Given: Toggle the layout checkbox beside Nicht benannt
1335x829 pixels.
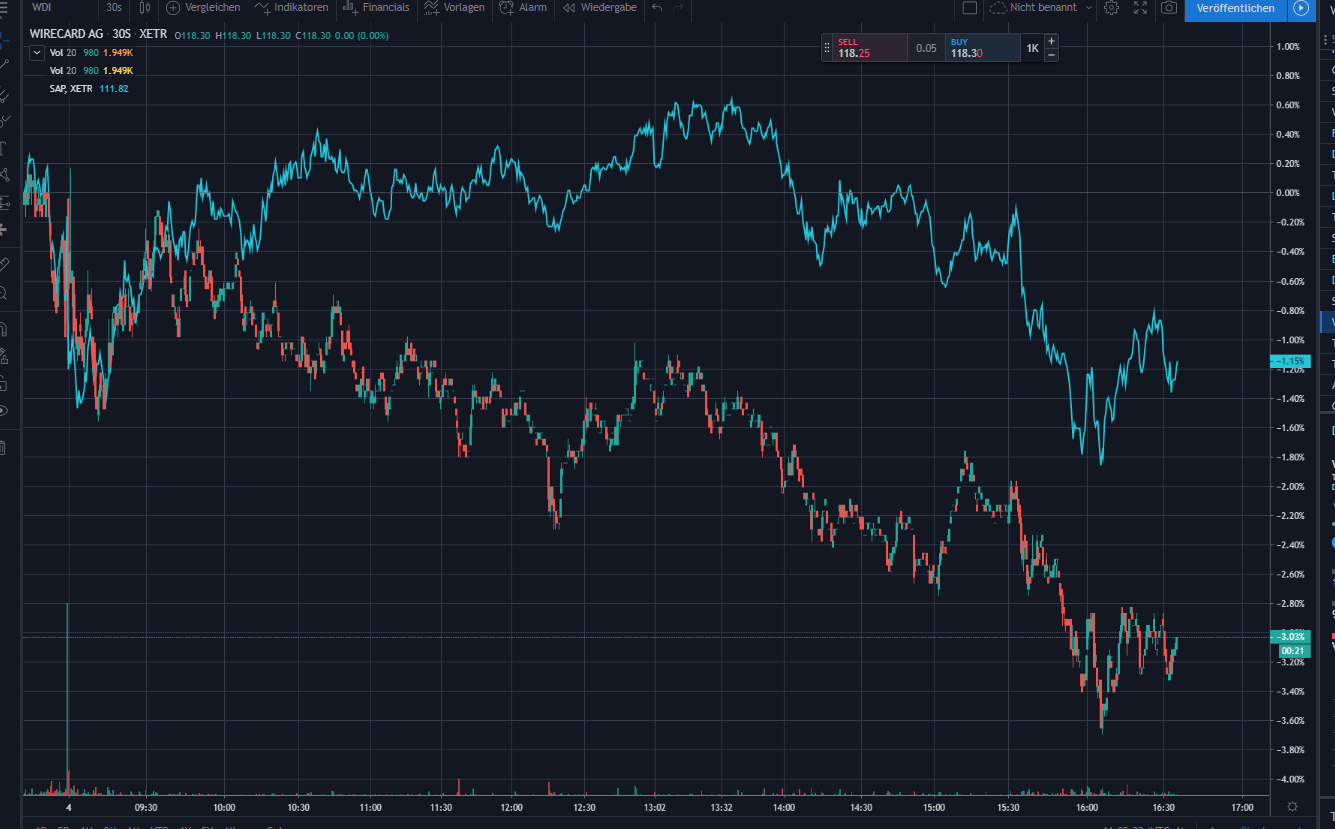Looking at the screenshot, I should [967, 8].
